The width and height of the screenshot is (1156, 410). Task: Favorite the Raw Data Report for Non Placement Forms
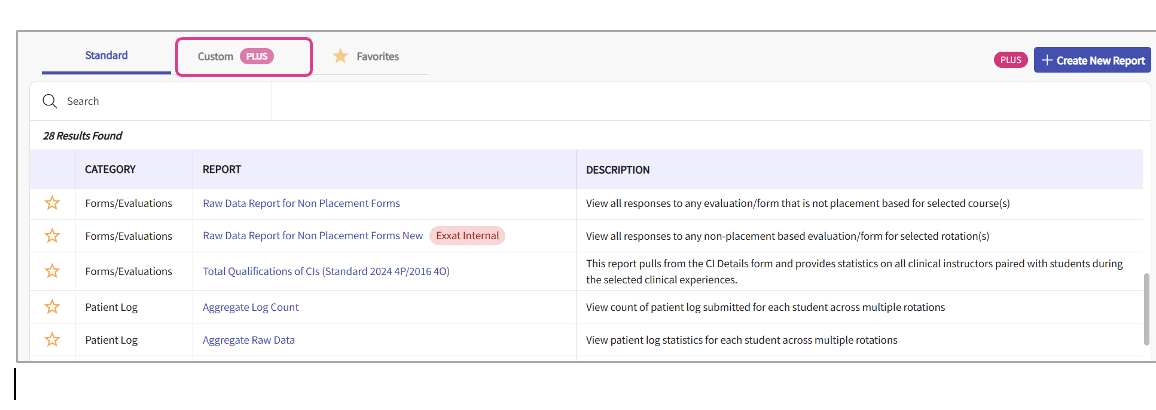tap(52, 204)
